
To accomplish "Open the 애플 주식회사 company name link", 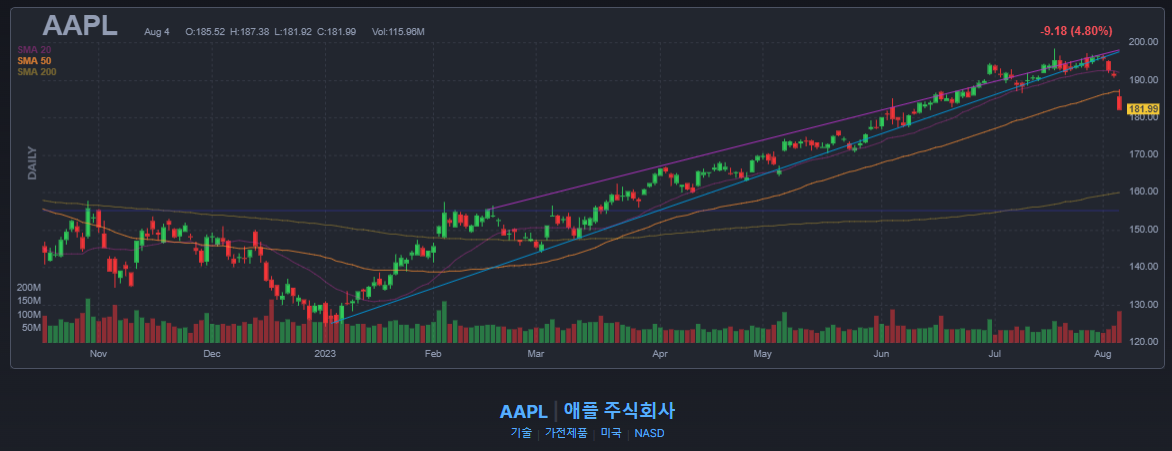I will pos(619,411).
